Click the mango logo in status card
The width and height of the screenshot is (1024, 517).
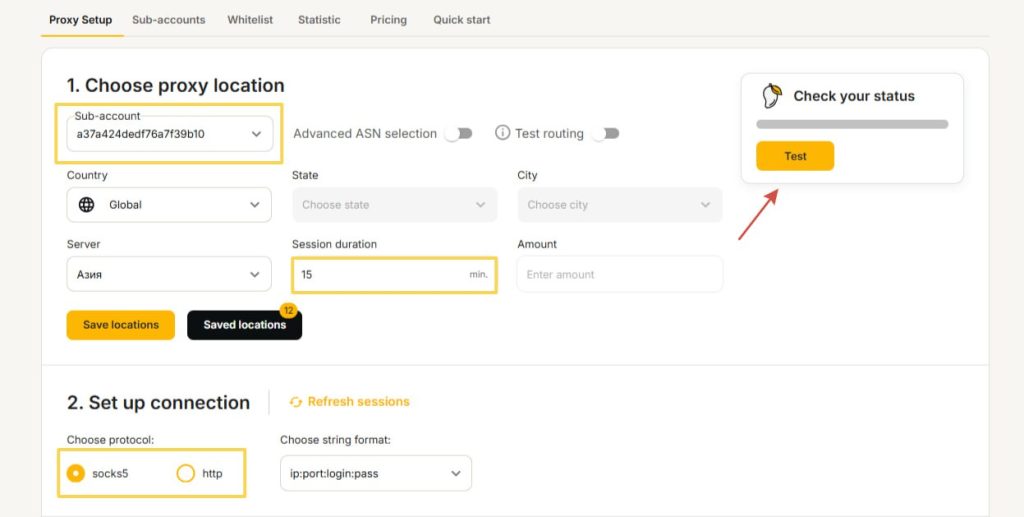pyautogui.click(x=771, y=96)
